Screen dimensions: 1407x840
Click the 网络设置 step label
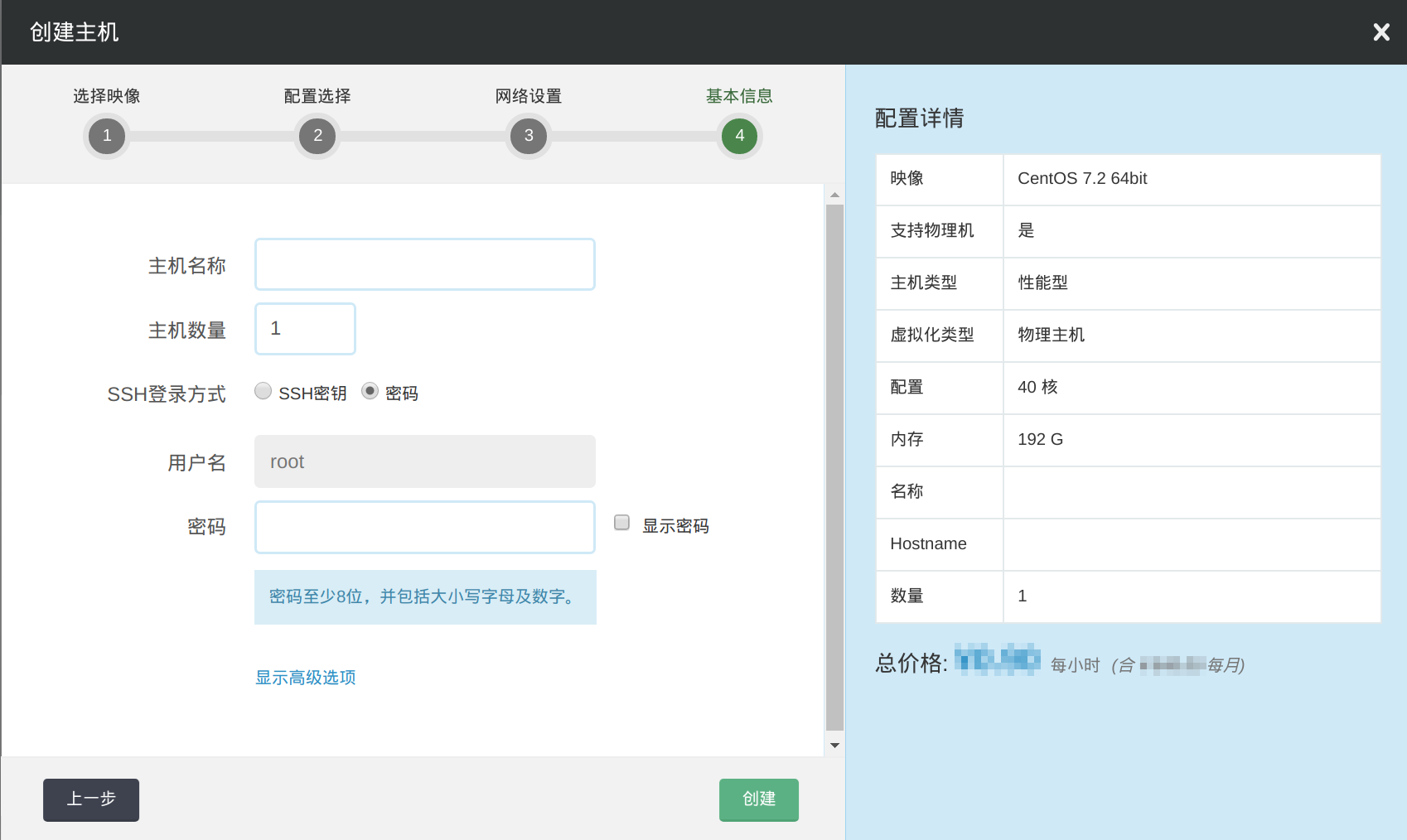[529, 96]
